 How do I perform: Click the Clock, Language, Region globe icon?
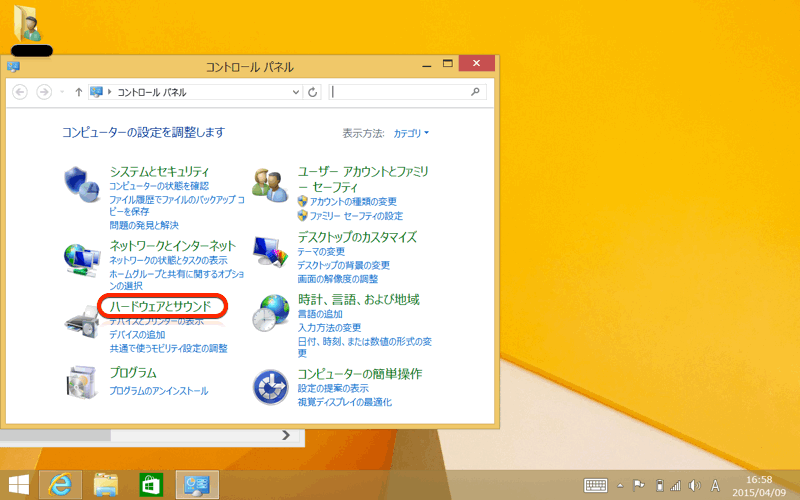[x=270, y=313]
